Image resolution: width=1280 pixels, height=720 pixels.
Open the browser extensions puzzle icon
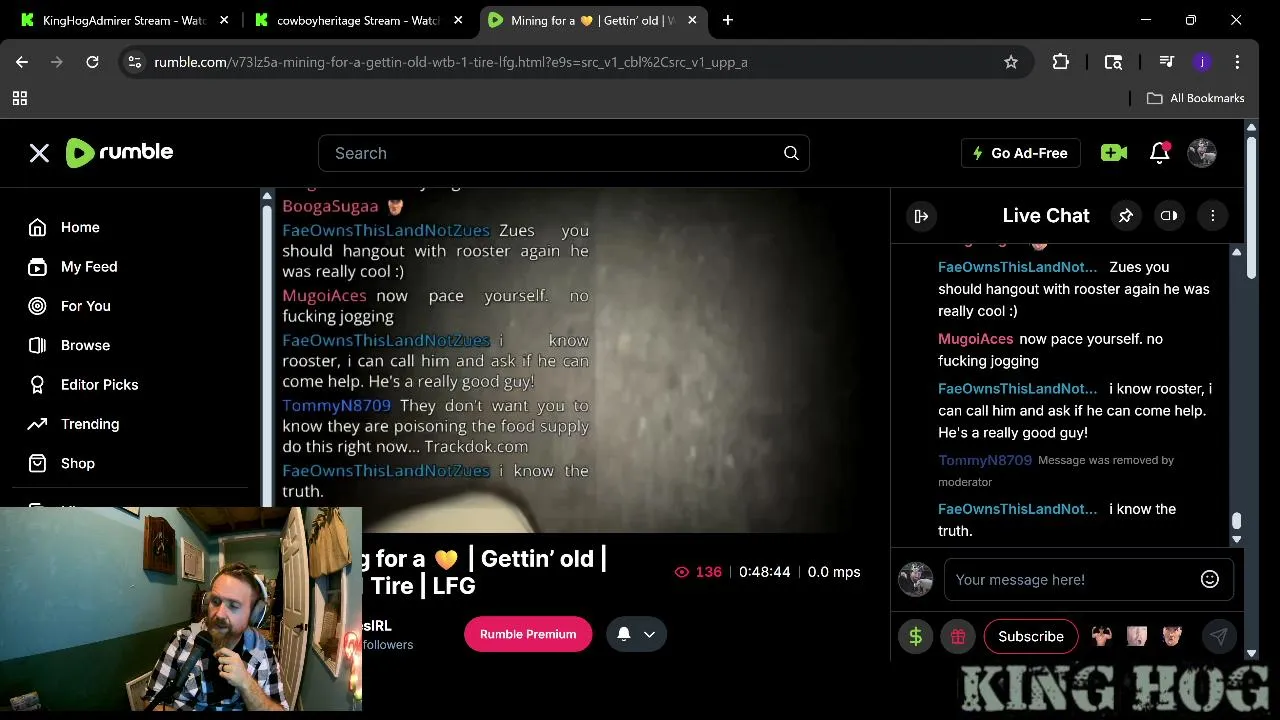coord(1061,62)
